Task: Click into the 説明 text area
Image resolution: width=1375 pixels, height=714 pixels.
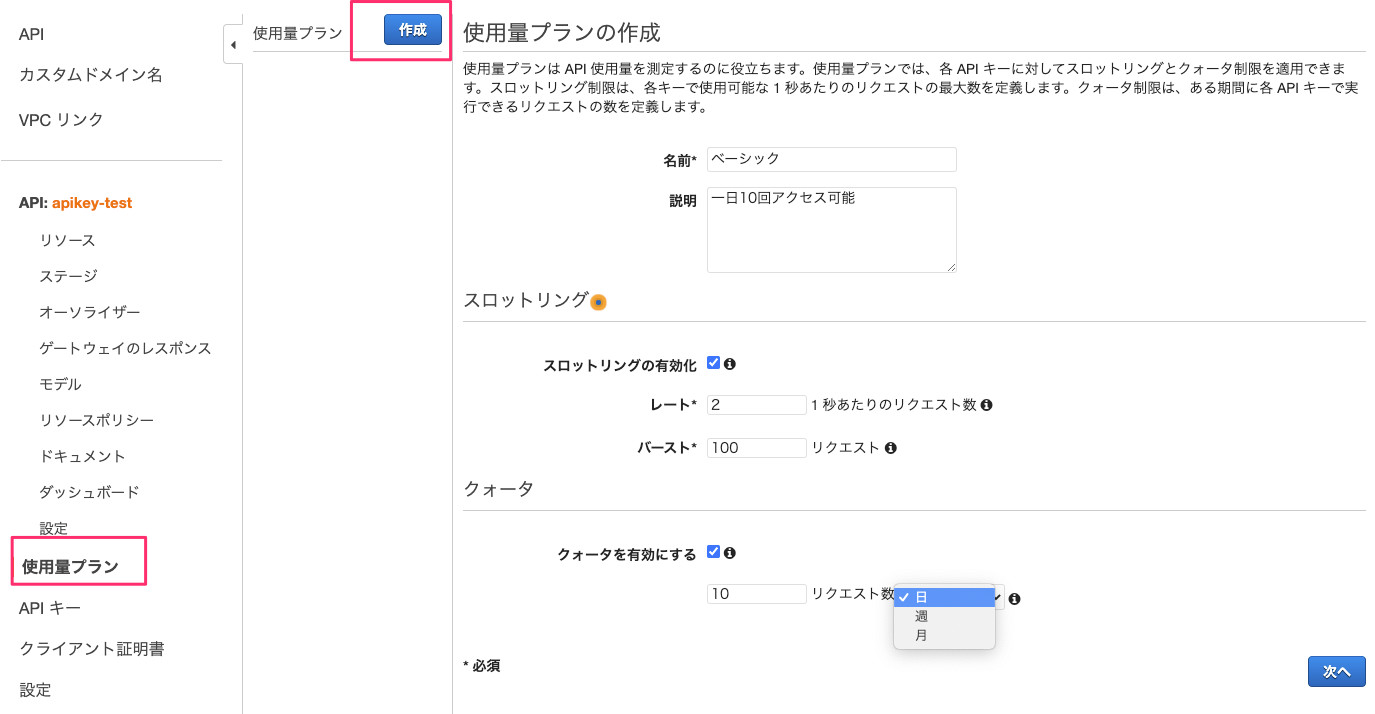Action: click(x=831, y=229)
